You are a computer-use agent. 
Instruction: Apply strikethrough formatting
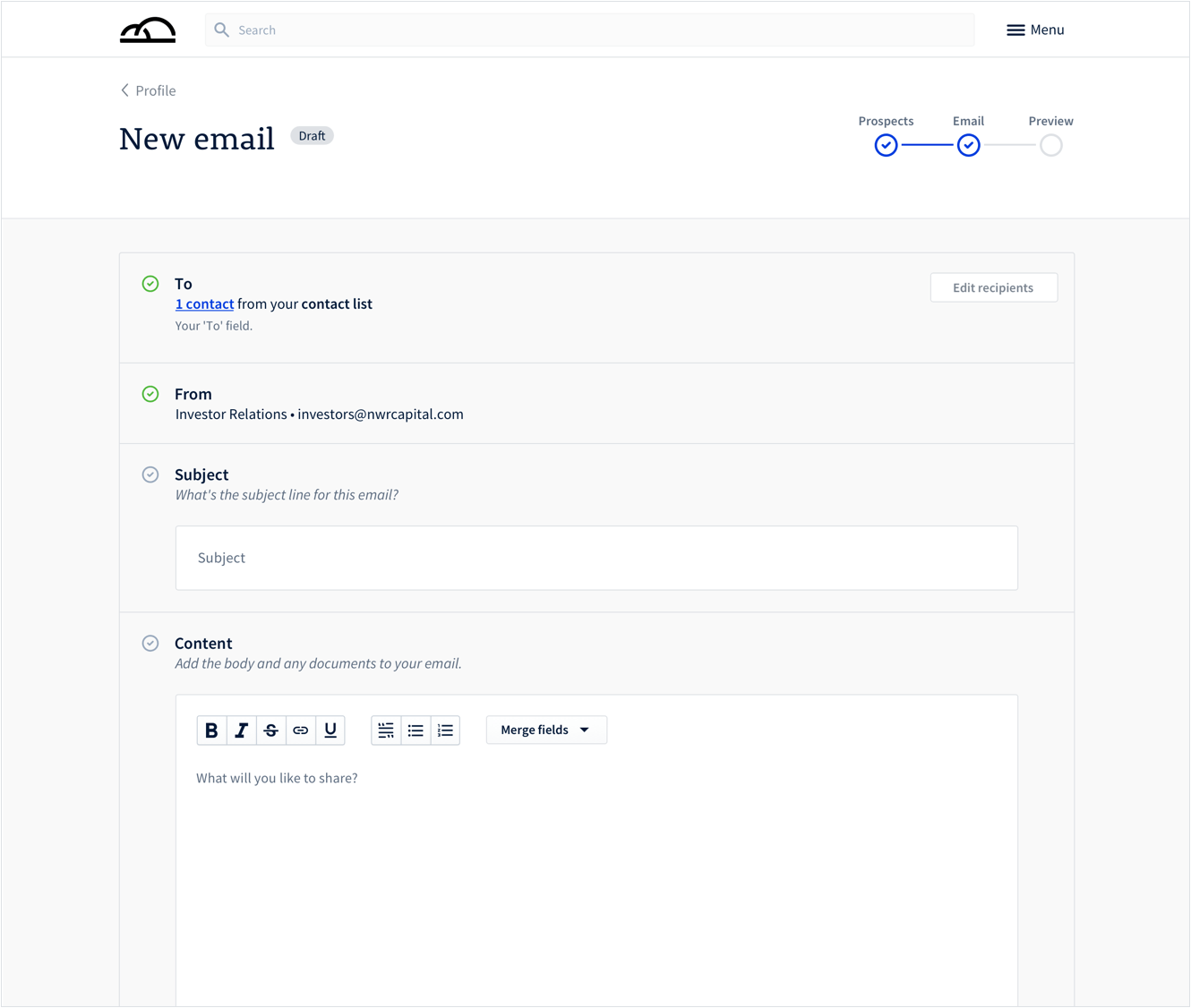point(270,730)
